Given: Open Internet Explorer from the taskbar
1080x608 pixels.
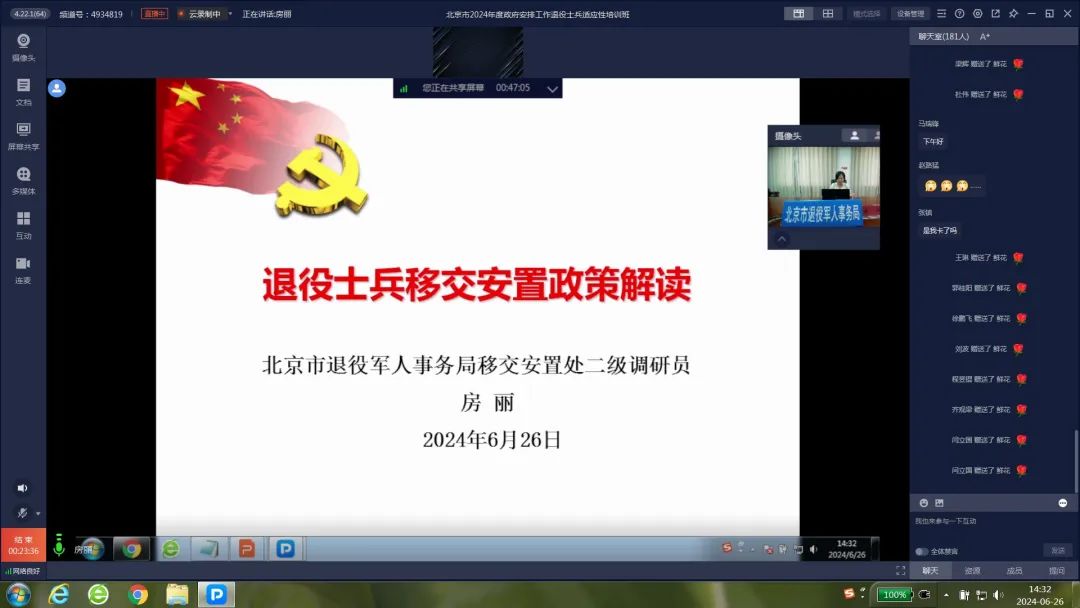Looking at the screenshot, I should pos(59,594).
